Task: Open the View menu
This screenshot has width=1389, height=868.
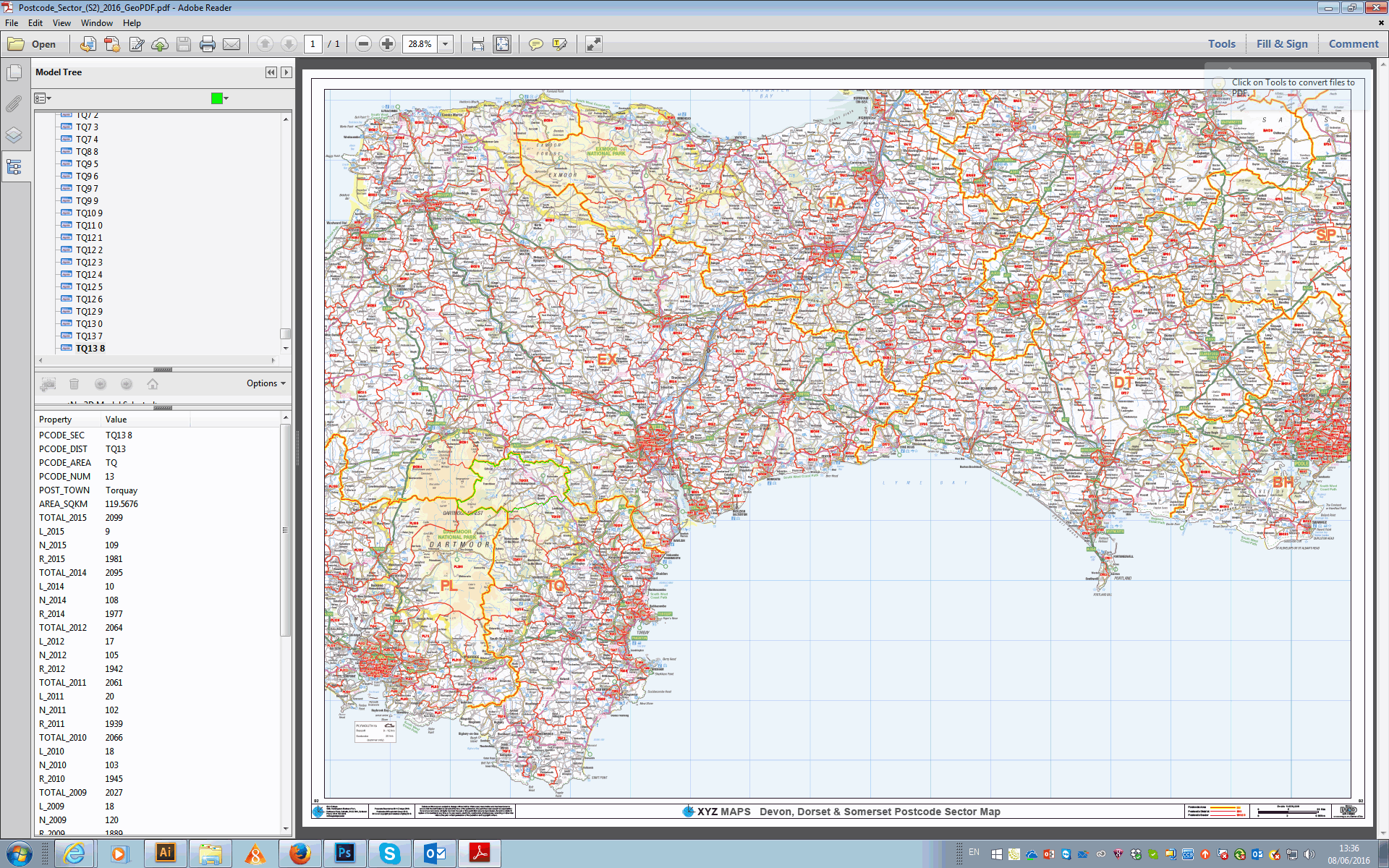Action: pyautogui.click(x=61, y=23)
